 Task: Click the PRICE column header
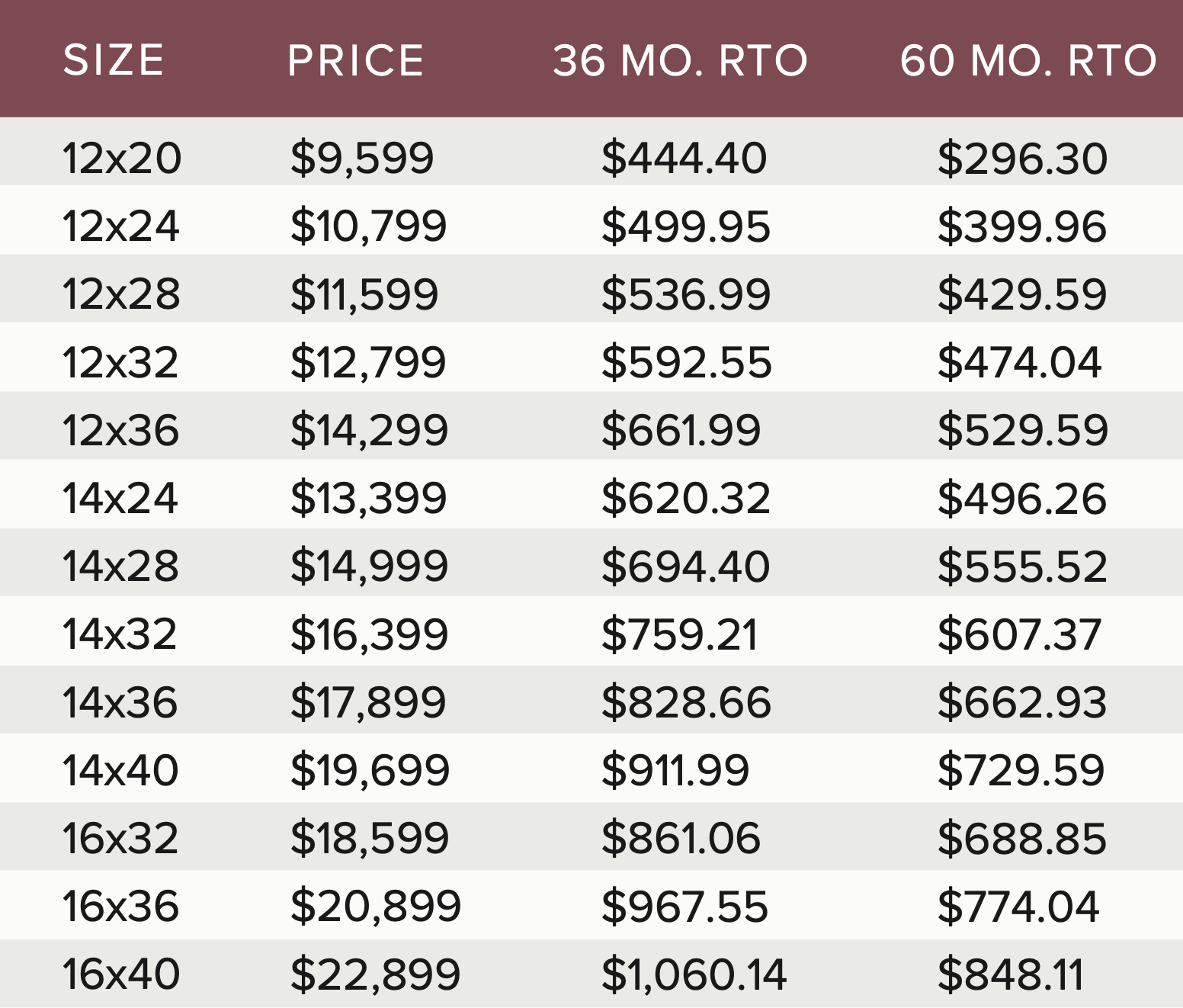coord(356,60)
